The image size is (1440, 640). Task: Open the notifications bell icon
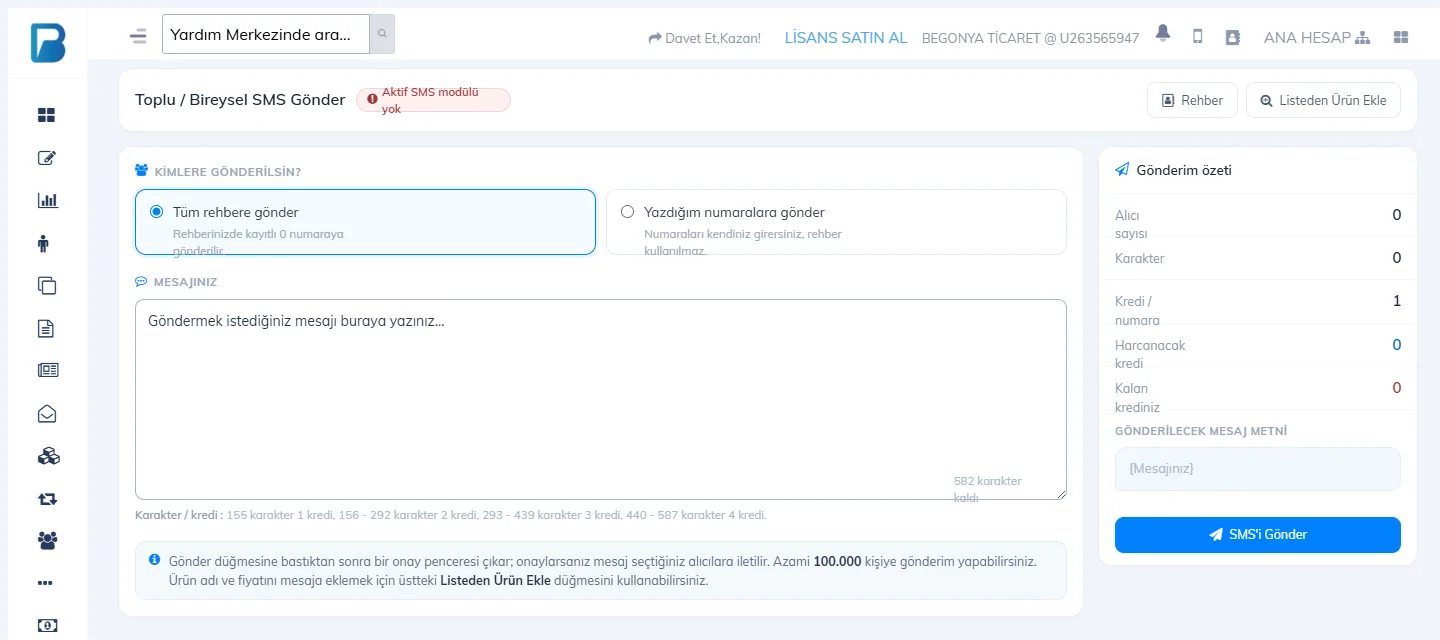[1162, 34]
